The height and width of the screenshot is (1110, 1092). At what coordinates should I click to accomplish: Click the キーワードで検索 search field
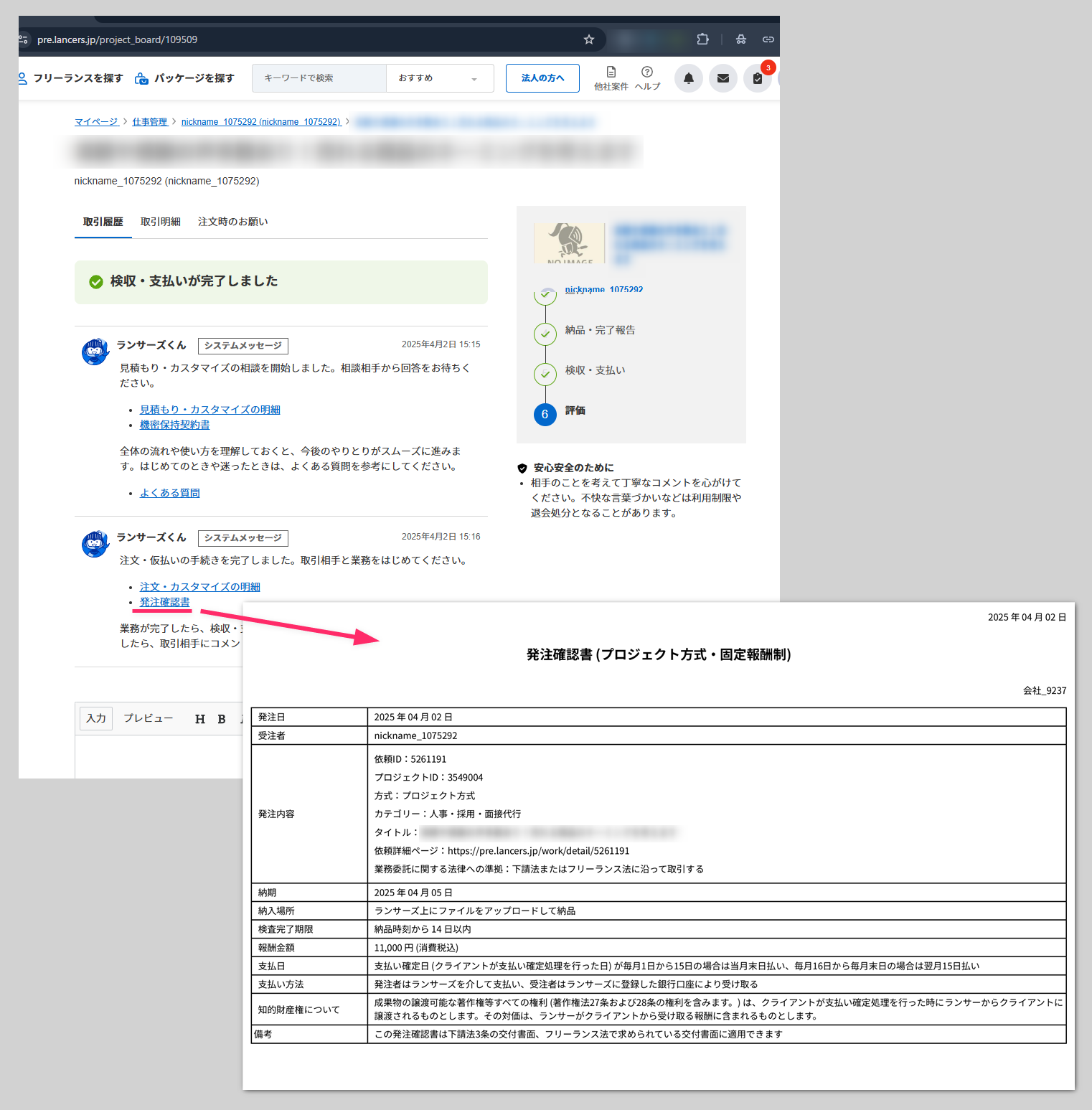(319, 78)
